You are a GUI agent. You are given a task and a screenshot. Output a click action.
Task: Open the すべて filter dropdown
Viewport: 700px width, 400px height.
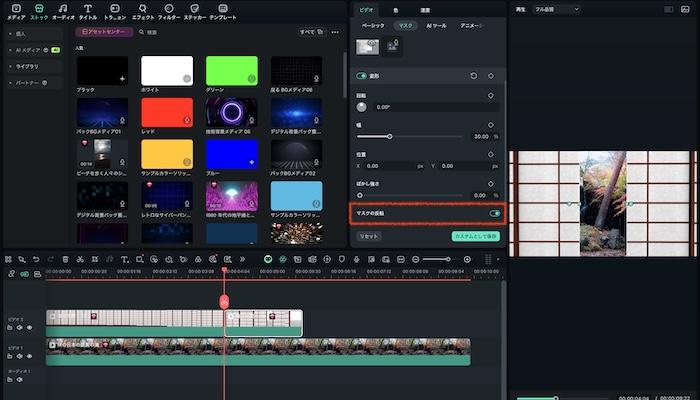(x=309, y=32)
